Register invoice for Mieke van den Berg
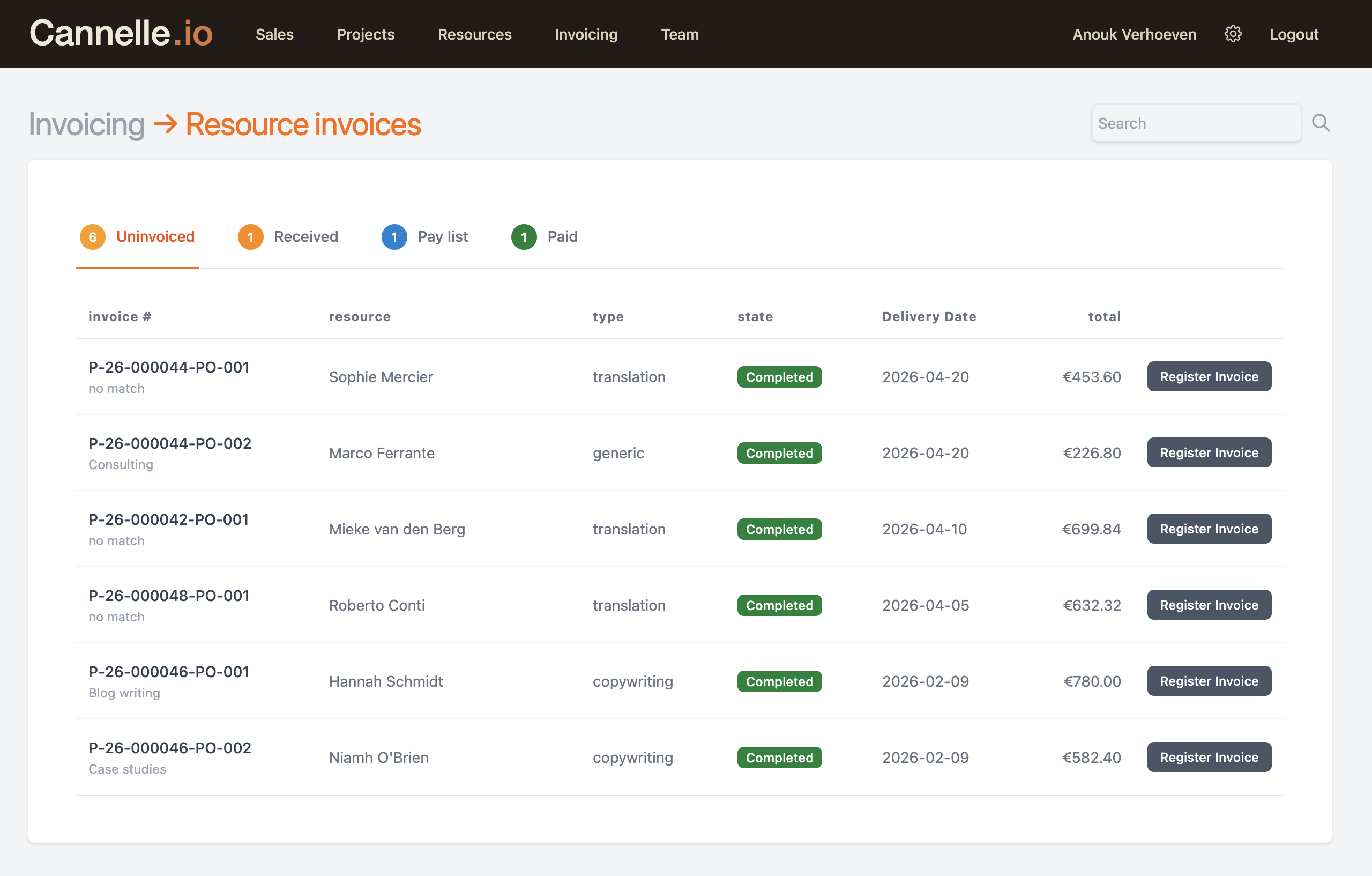 point(1209,529)
